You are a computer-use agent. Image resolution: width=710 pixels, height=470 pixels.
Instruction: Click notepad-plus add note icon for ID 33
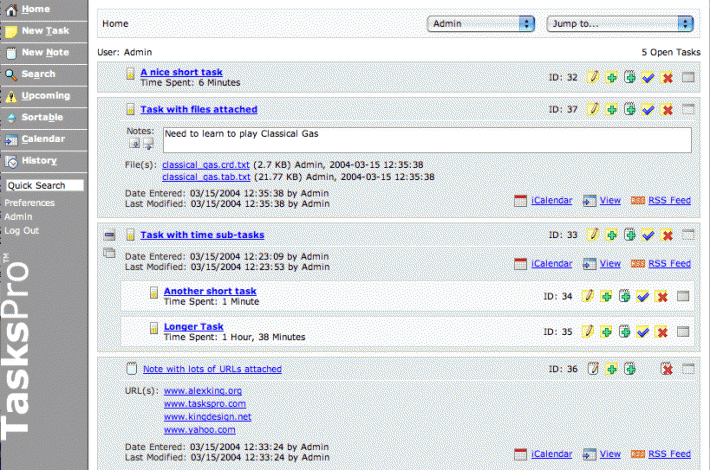click(630, 235)
